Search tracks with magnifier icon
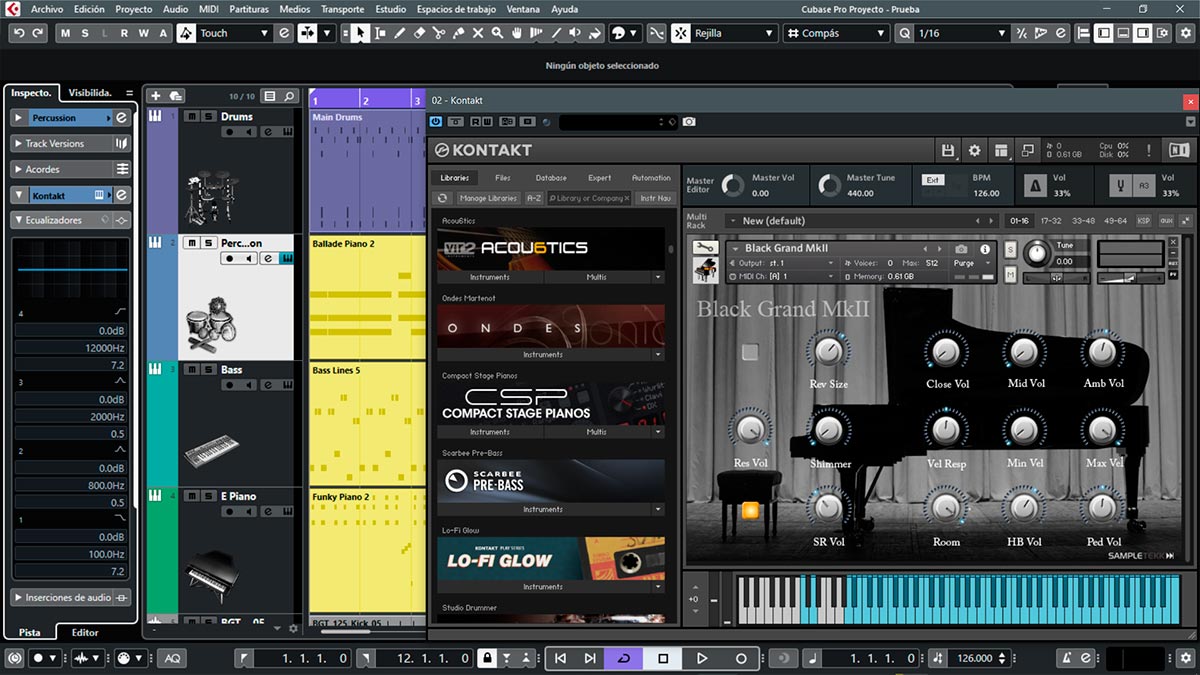The width and height of the screenshot is (1200, 675). pyautogui.click(x=290, y=96)
